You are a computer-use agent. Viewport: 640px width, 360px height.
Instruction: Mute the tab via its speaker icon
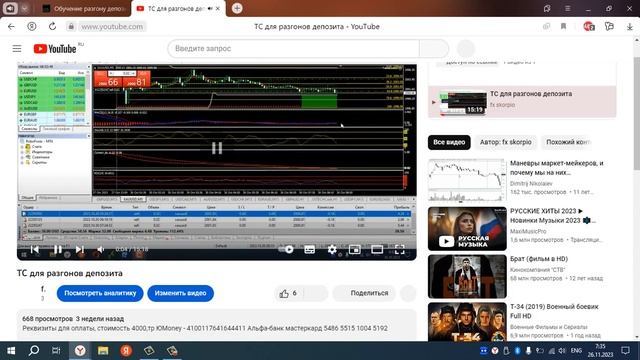pyautogui.click(x=210, y=8)
